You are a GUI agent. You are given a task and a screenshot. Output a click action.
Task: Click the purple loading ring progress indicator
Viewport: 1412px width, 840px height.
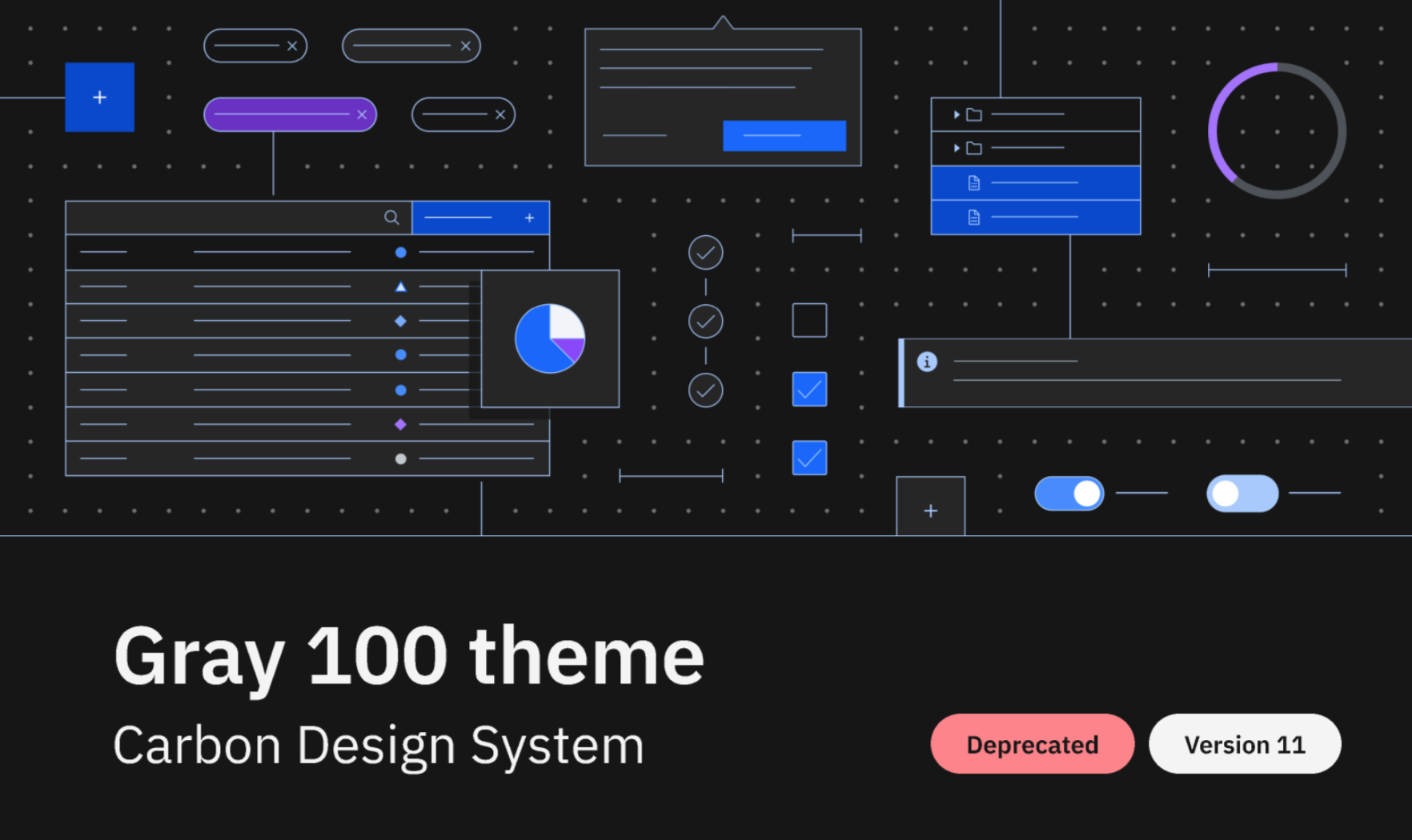pos(1277,130)
